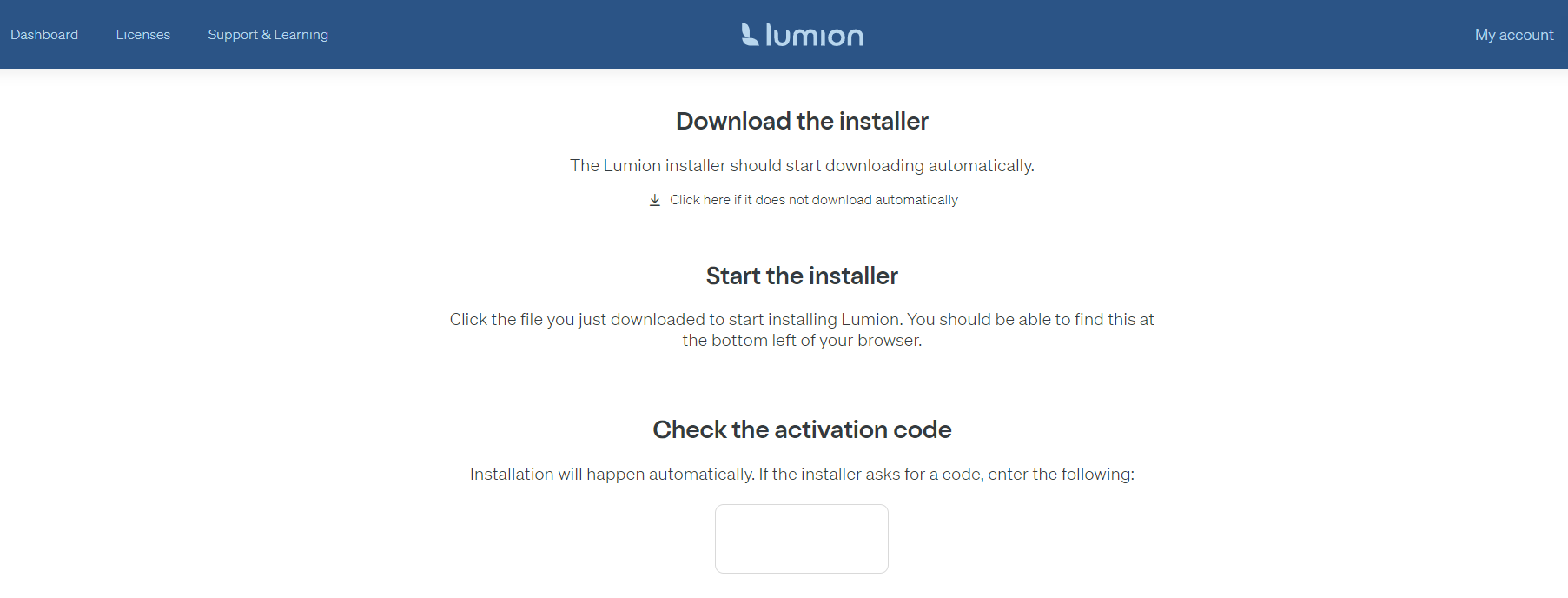The image size is (1568, 598).
Task: Click the "the bottom left of your browser" line
Action: [x=802, y=341]
